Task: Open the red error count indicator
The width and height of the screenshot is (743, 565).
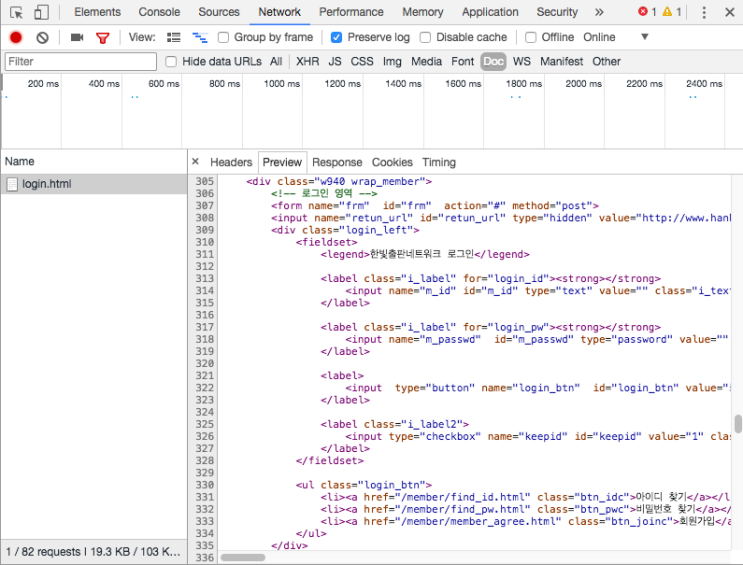Action: pyautogui.click(x=647, y=12)
